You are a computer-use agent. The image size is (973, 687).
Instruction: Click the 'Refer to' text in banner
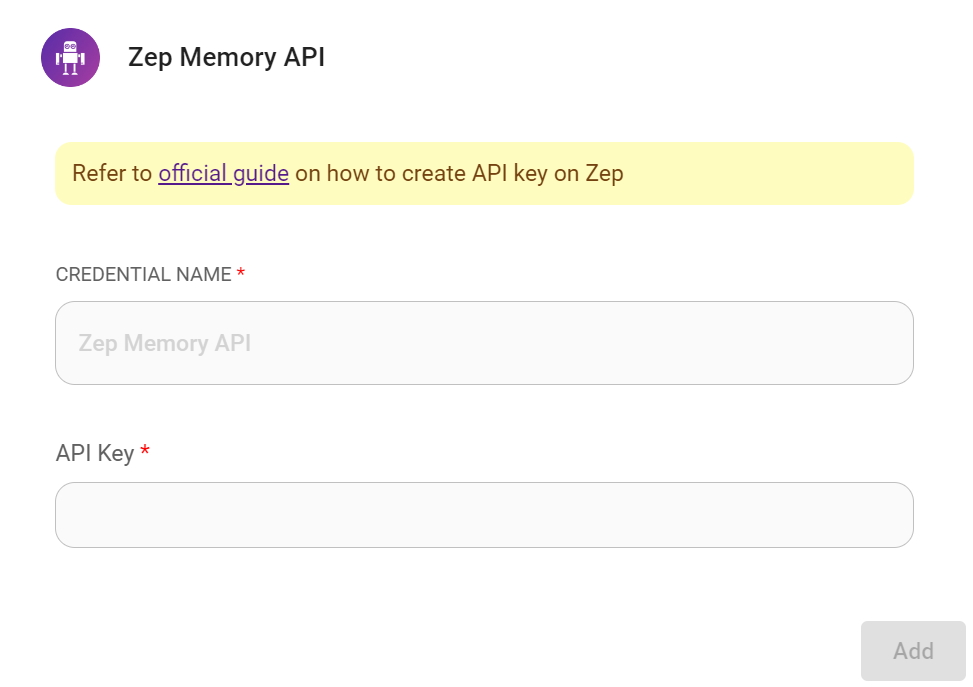click(112, 173)
